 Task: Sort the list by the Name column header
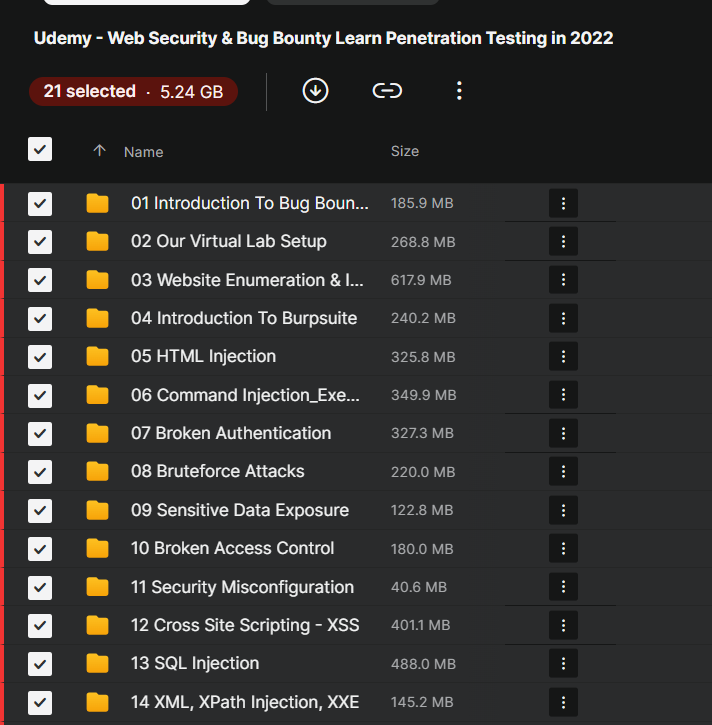[143, 152]
